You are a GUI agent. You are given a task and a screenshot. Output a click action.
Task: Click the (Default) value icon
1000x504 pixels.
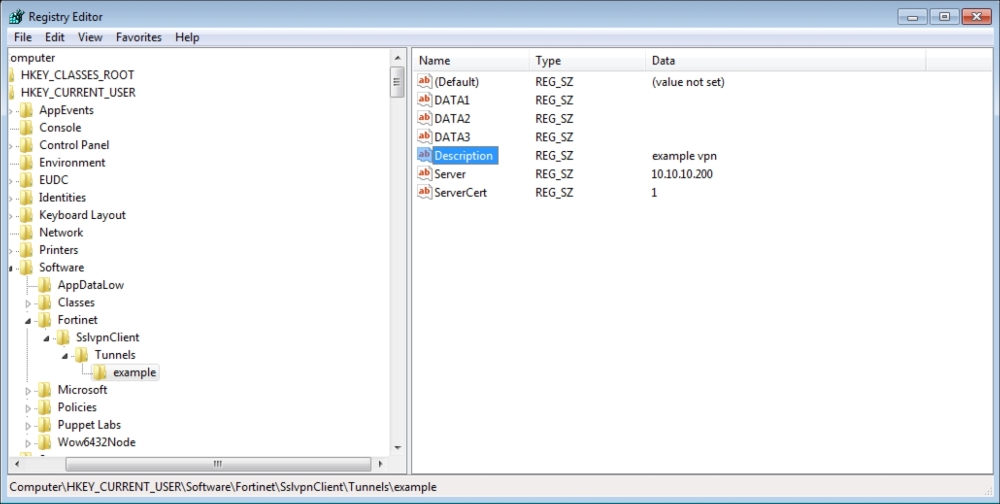pyautogui.click(x=424, y=82)
